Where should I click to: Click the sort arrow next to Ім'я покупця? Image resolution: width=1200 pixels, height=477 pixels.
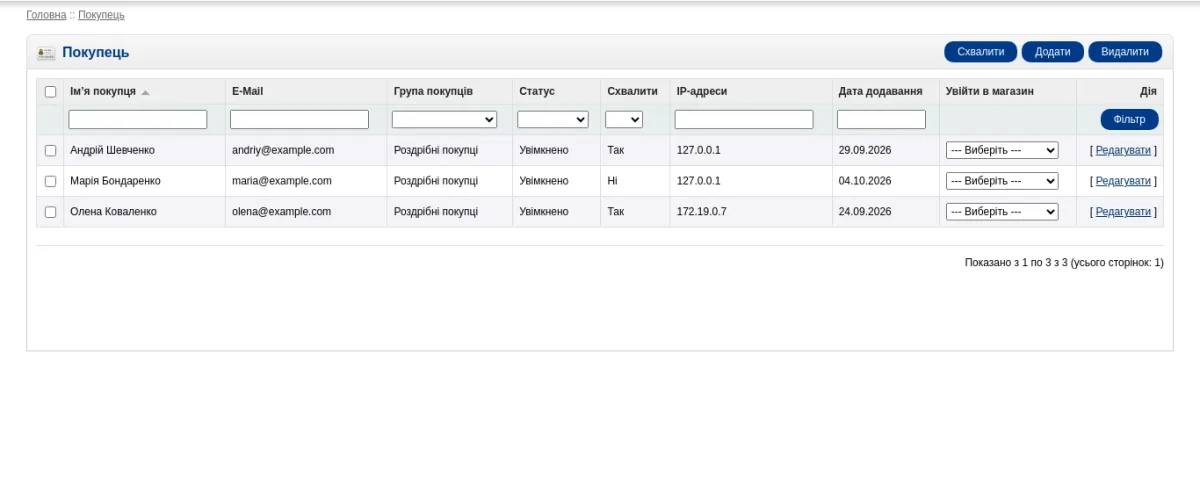[145, 92]
